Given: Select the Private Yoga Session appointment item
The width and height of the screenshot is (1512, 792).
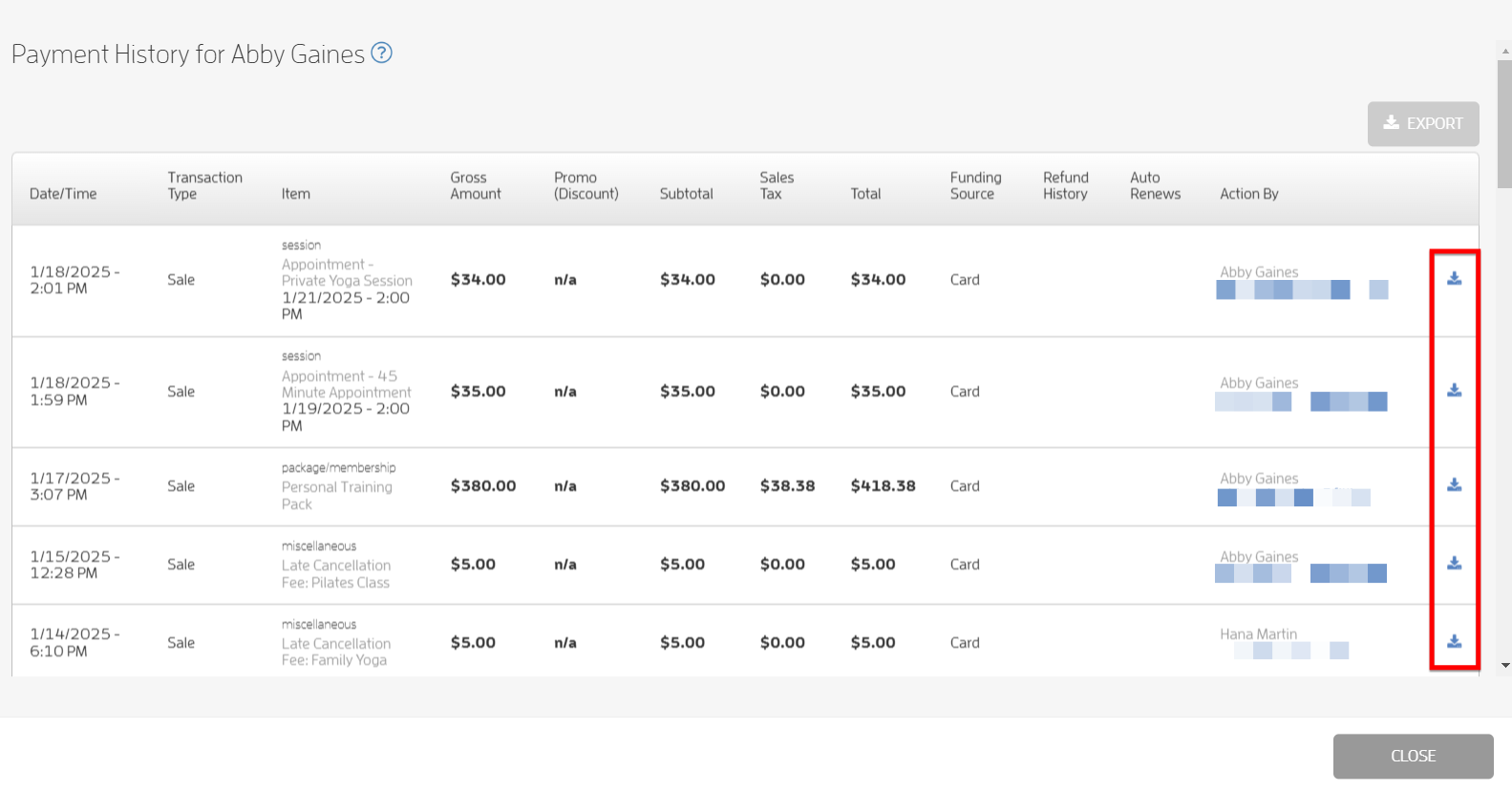Looking at the screenshot, I should [x=347, y=272].
